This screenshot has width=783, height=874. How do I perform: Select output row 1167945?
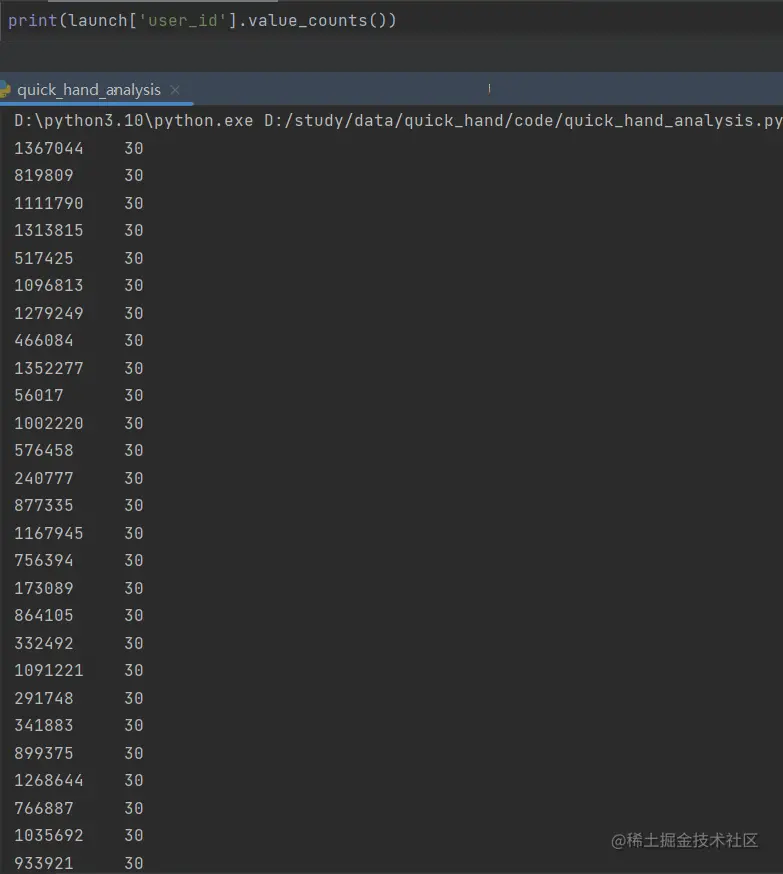click(x=79, y=533)
